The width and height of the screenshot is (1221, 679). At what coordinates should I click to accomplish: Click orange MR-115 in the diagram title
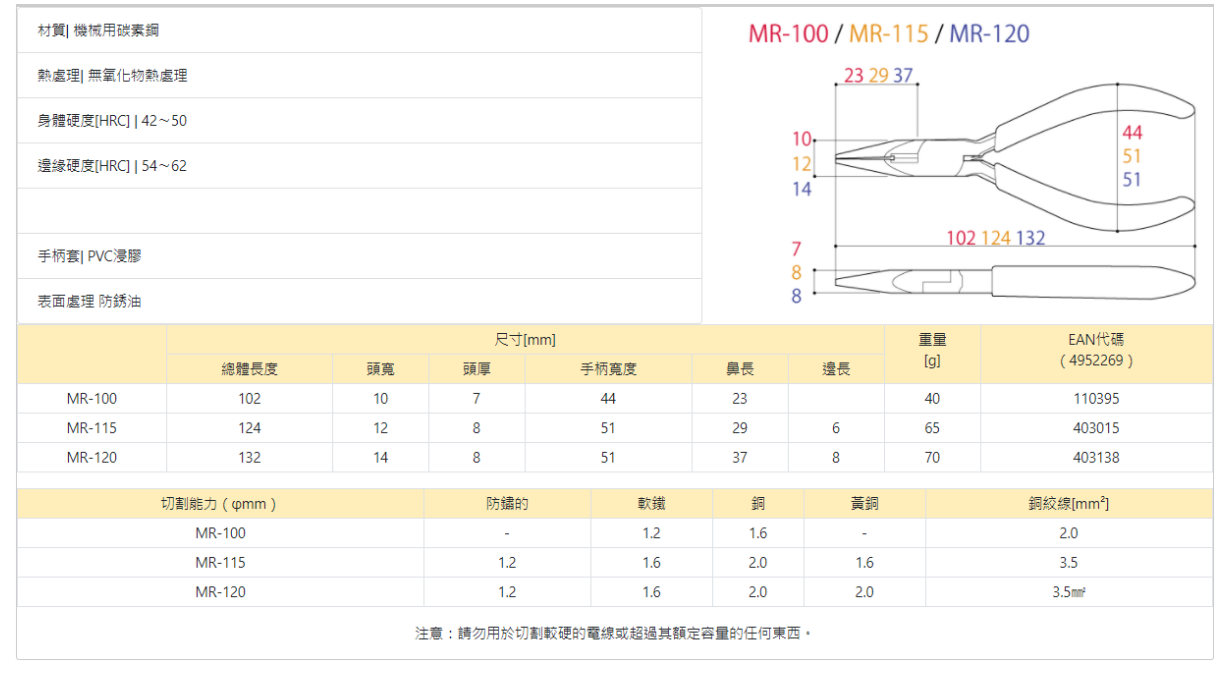(x=888, y=34)
